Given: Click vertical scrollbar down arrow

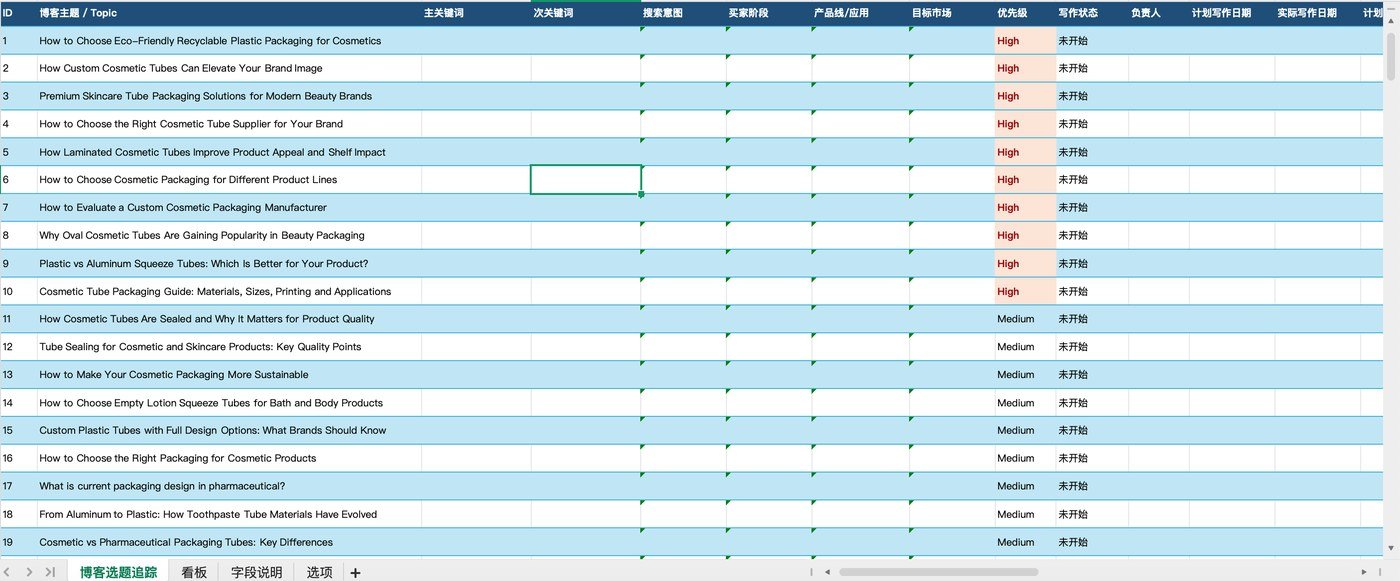Looking at the screenshot, I should (x=1391, y=547).
